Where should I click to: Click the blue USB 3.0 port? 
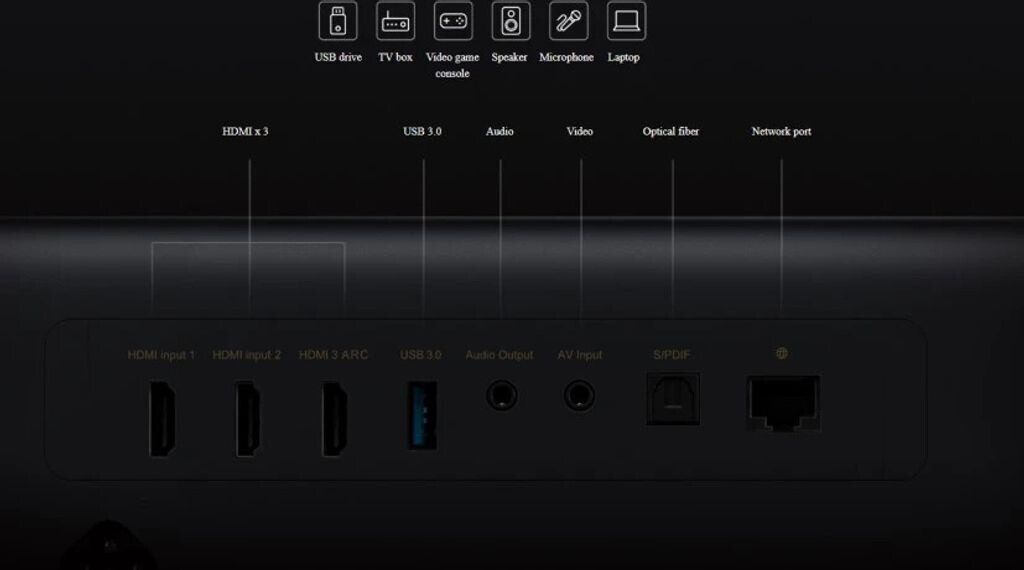coord(421,414)
